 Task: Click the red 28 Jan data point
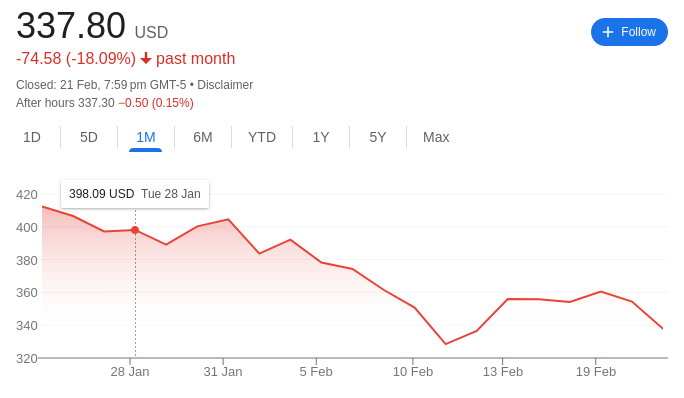135,230
